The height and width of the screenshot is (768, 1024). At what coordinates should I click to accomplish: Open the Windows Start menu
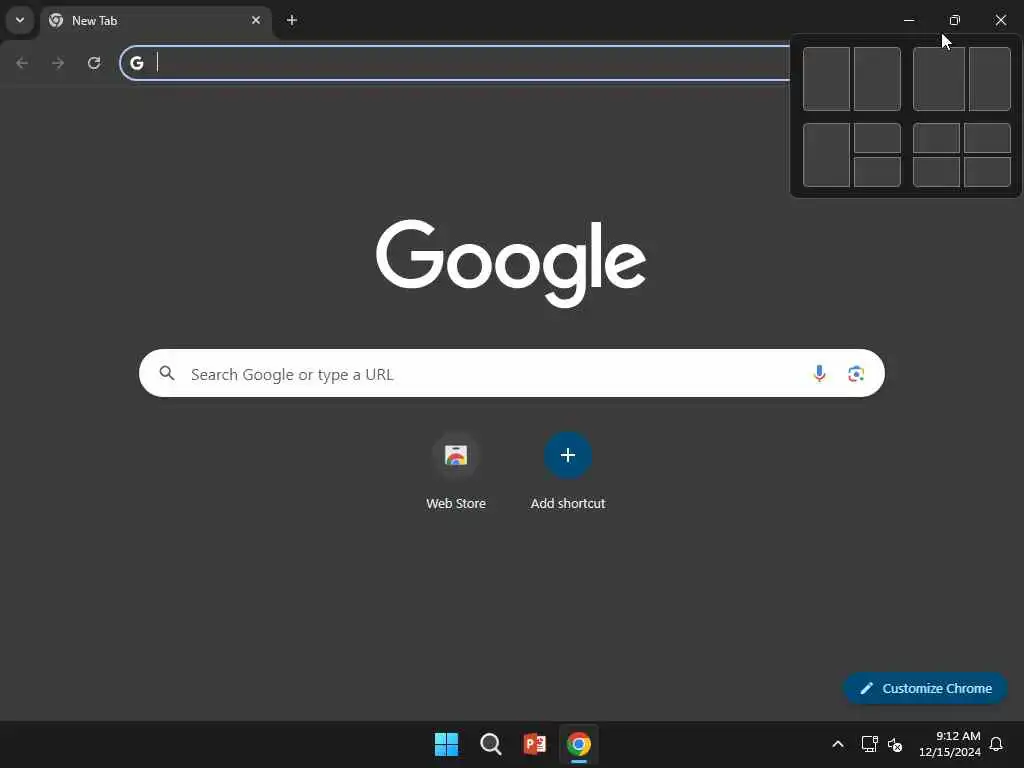click(447, 744)
